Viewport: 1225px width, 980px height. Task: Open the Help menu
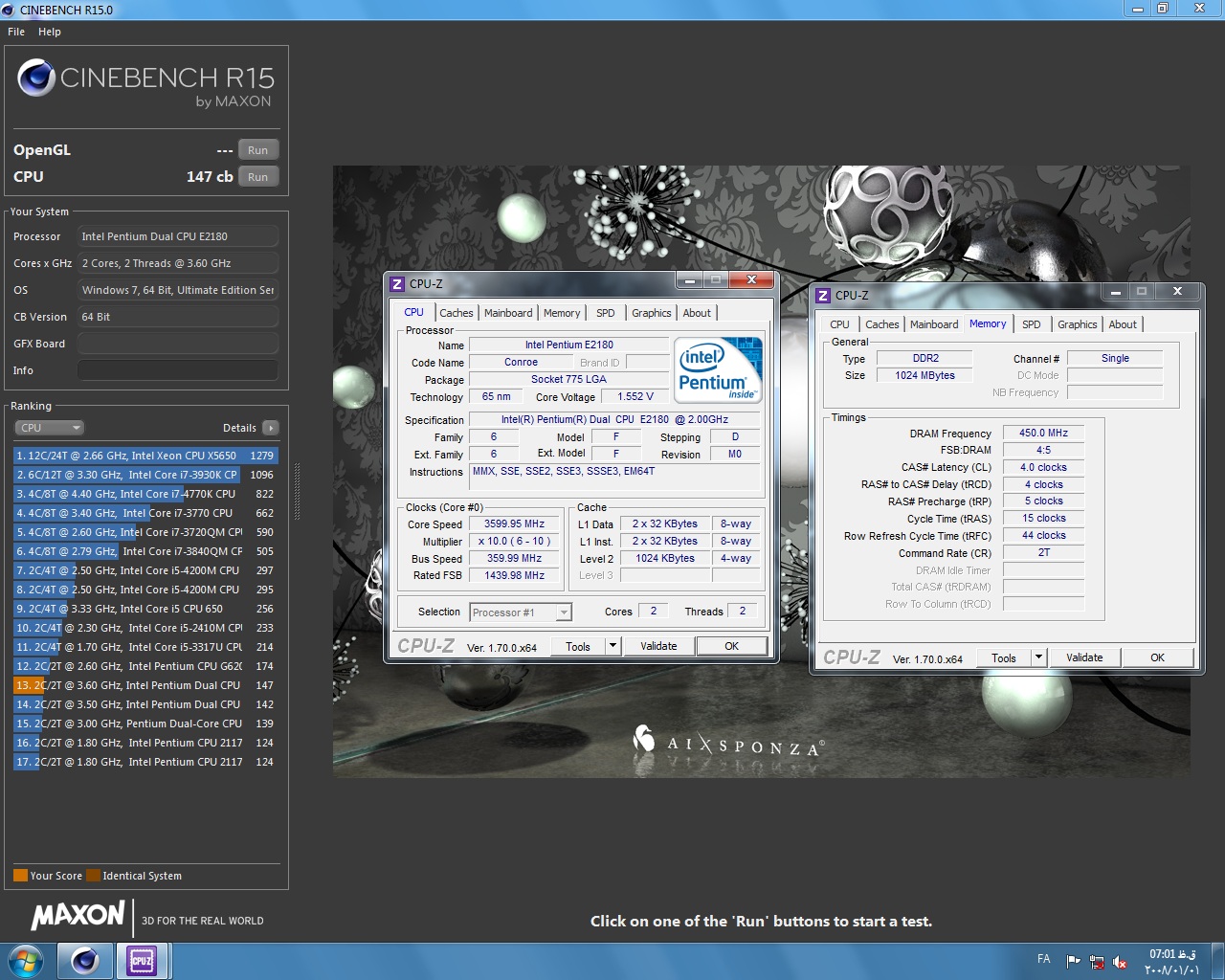(x=50, y=32)
